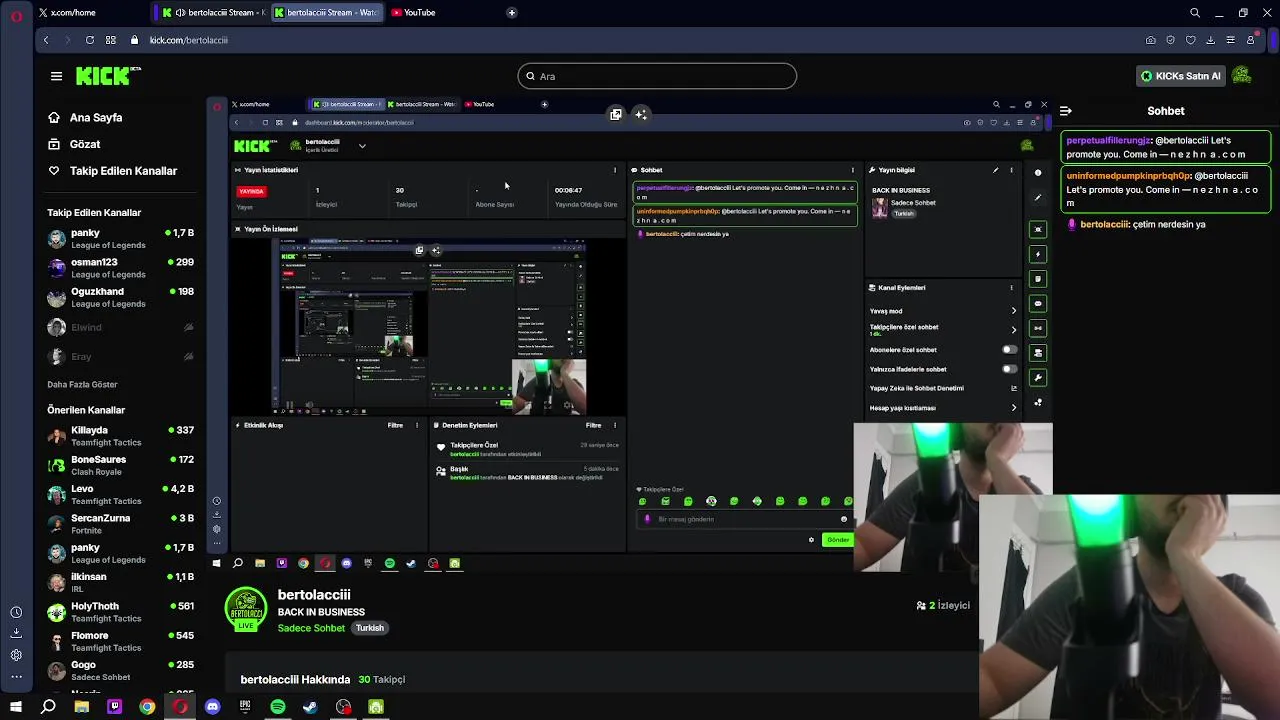Screen dimensions: 1280x720
Task: Open SercanZurna Fortnite channel
Action: 120,524
